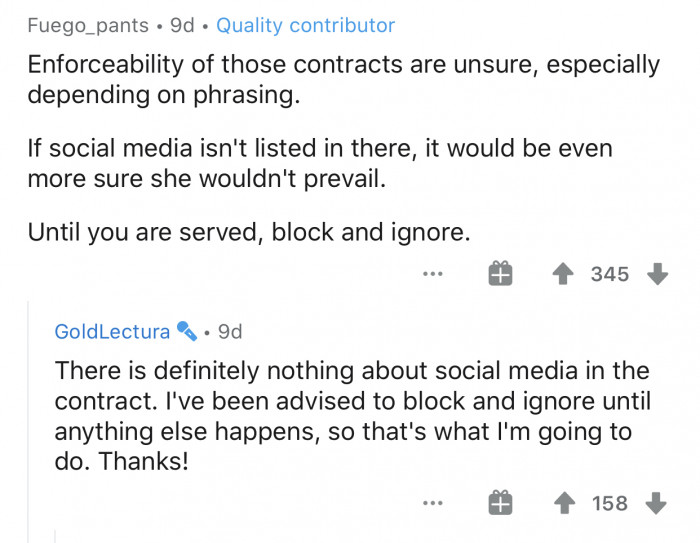This screenshot has width=700, height=543.
Task: Open more options for Fuego_pants' comment
Action: click(431, 273)
